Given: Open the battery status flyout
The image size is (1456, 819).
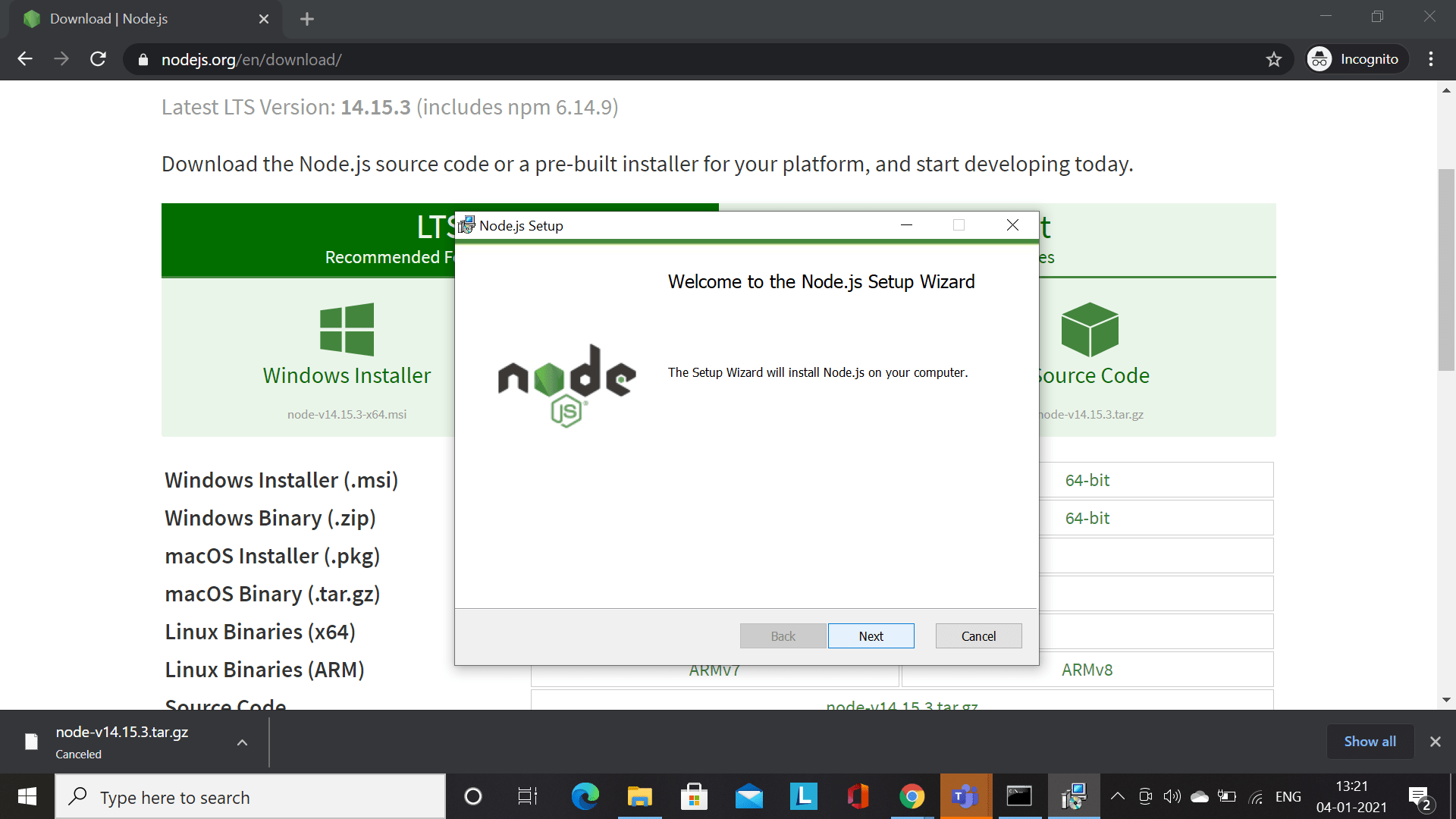Looking at the screenshot, I should coord(1226,796).
